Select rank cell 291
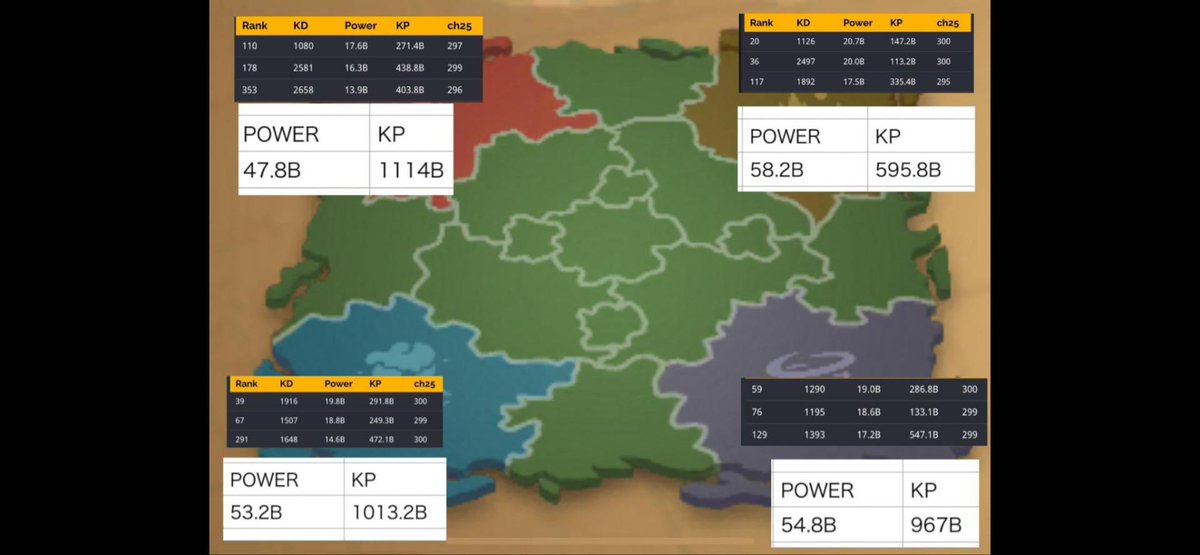The image size is (1200, 555). [x=242, y=438]
